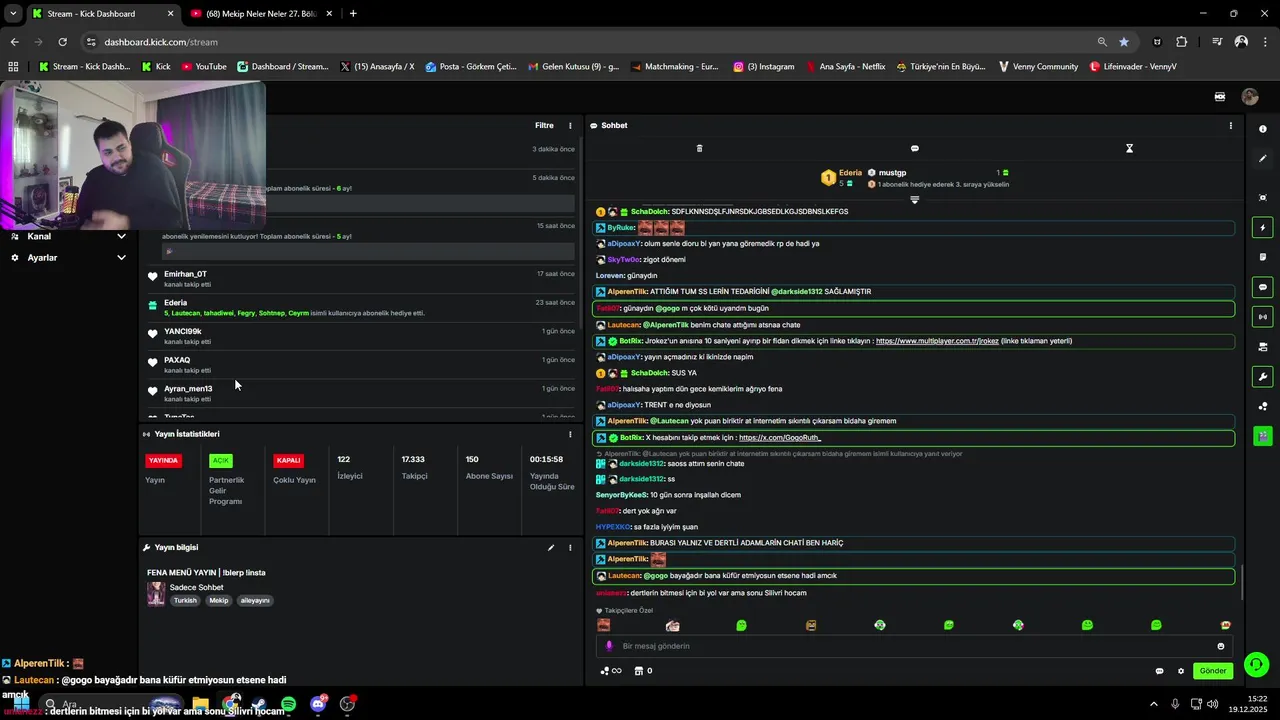Open the info panel in right sidebar
1280x720 pixels.
[1263, 129]
